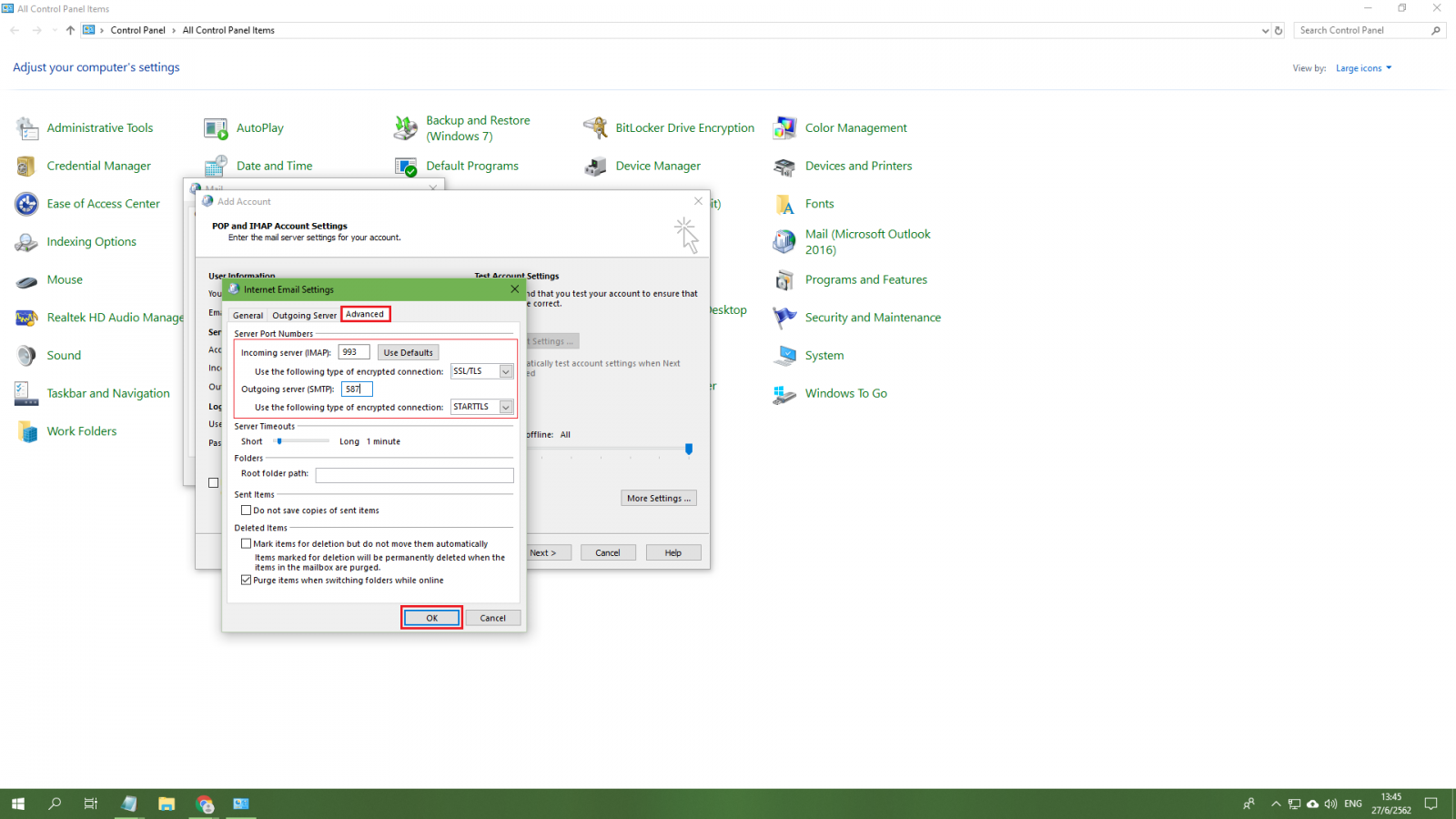Open Default Programs icon
Screen dimensions: 1456x819
coord(406,167)
